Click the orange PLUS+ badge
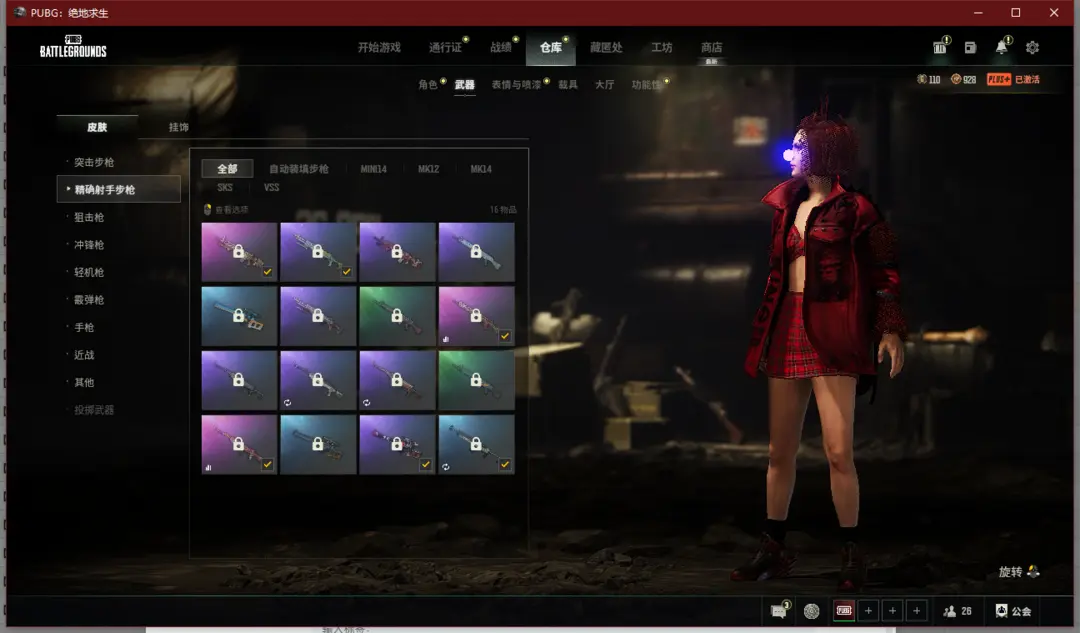1080x633 pixels. pos(998,79)
